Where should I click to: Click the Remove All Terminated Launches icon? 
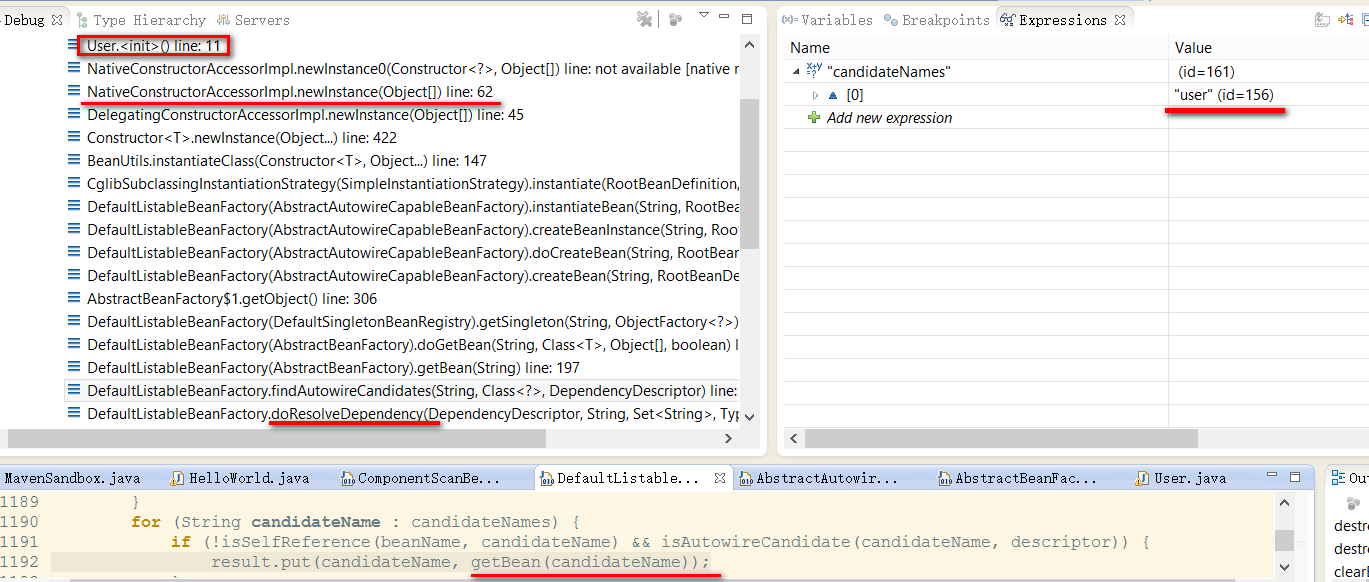(x=645, y=19)
